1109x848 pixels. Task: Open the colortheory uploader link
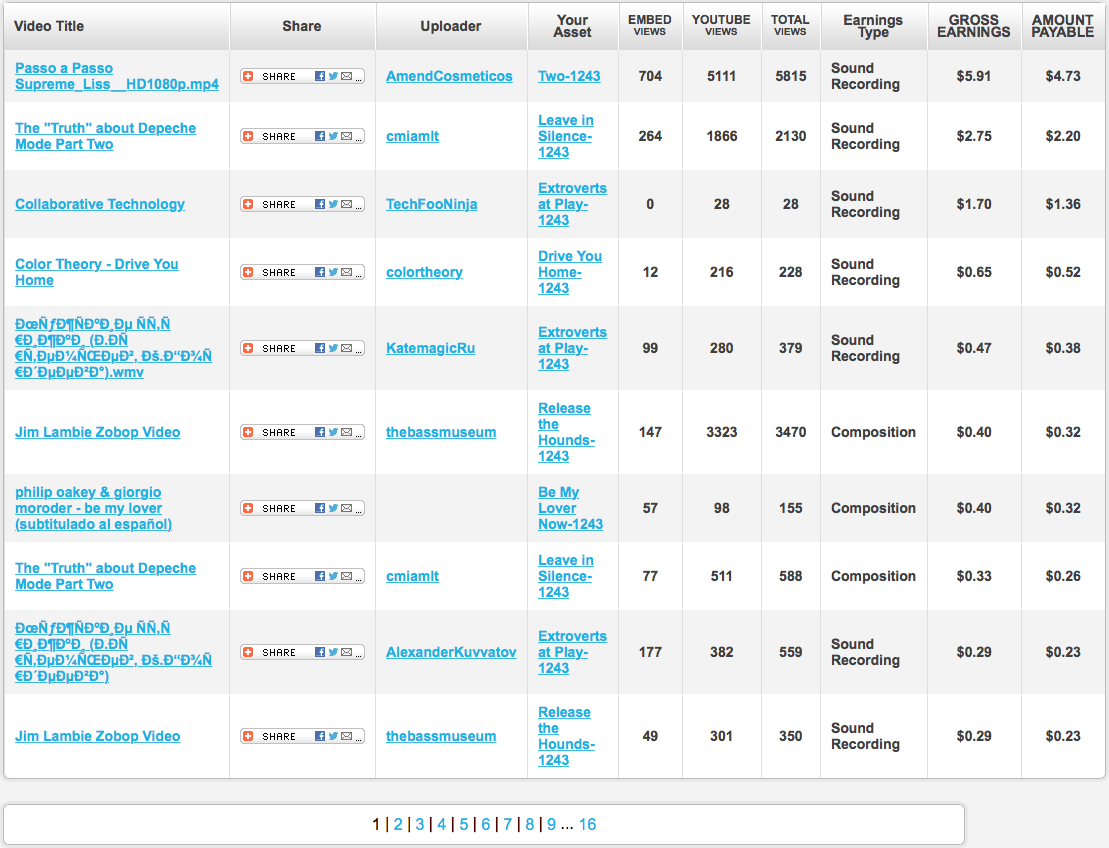click(424, 272)
